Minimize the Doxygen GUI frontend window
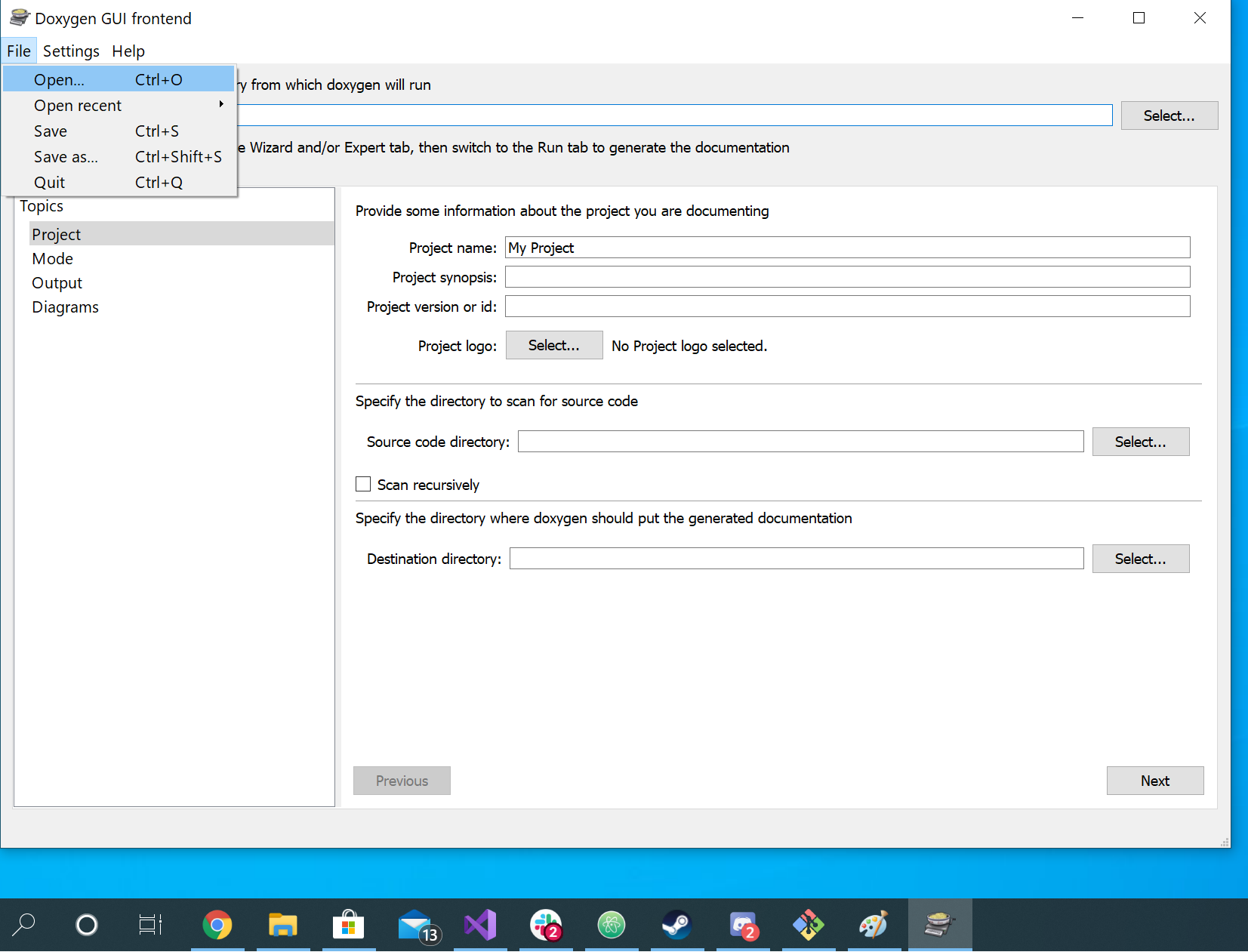Screen dimensions: 1248x952 pos(1078,17)
